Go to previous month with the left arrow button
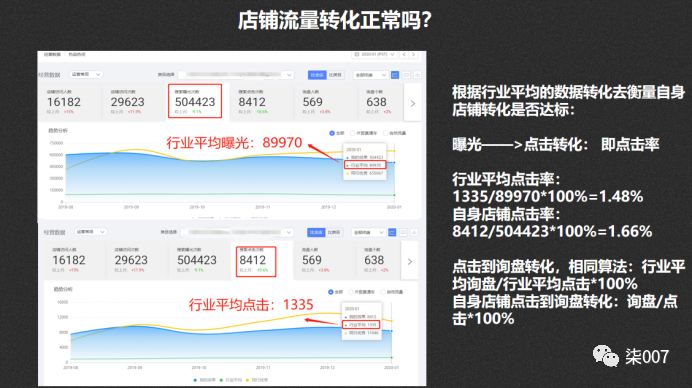Viewport: 692px width, 388px height. 404,54
